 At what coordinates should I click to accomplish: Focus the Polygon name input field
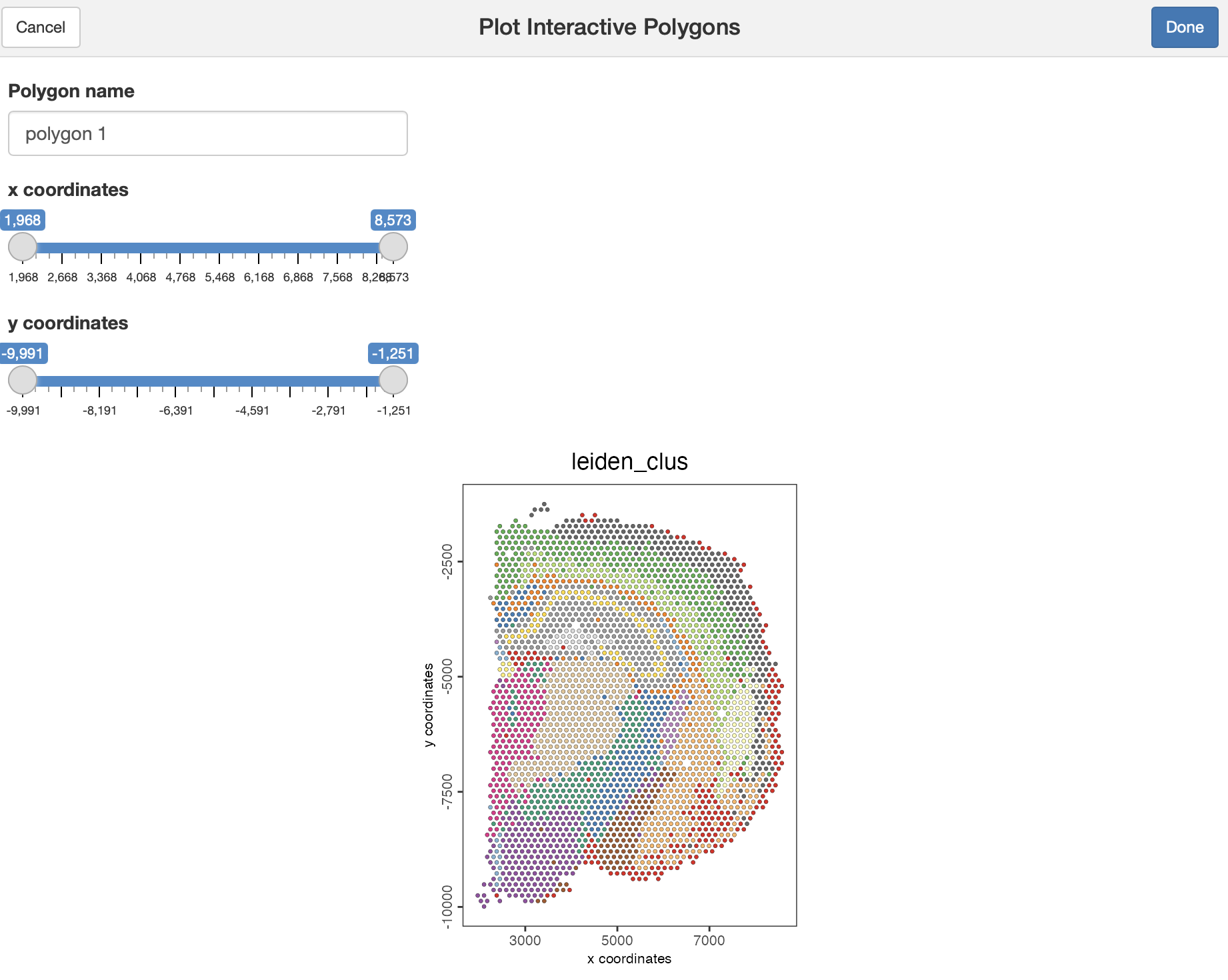tap(208, 133)
